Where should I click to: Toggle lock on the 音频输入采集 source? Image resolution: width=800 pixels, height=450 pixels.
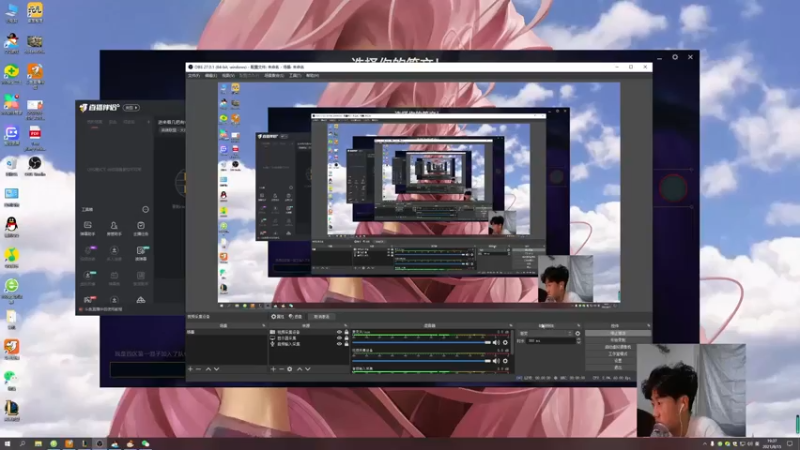tap(346, 344)
